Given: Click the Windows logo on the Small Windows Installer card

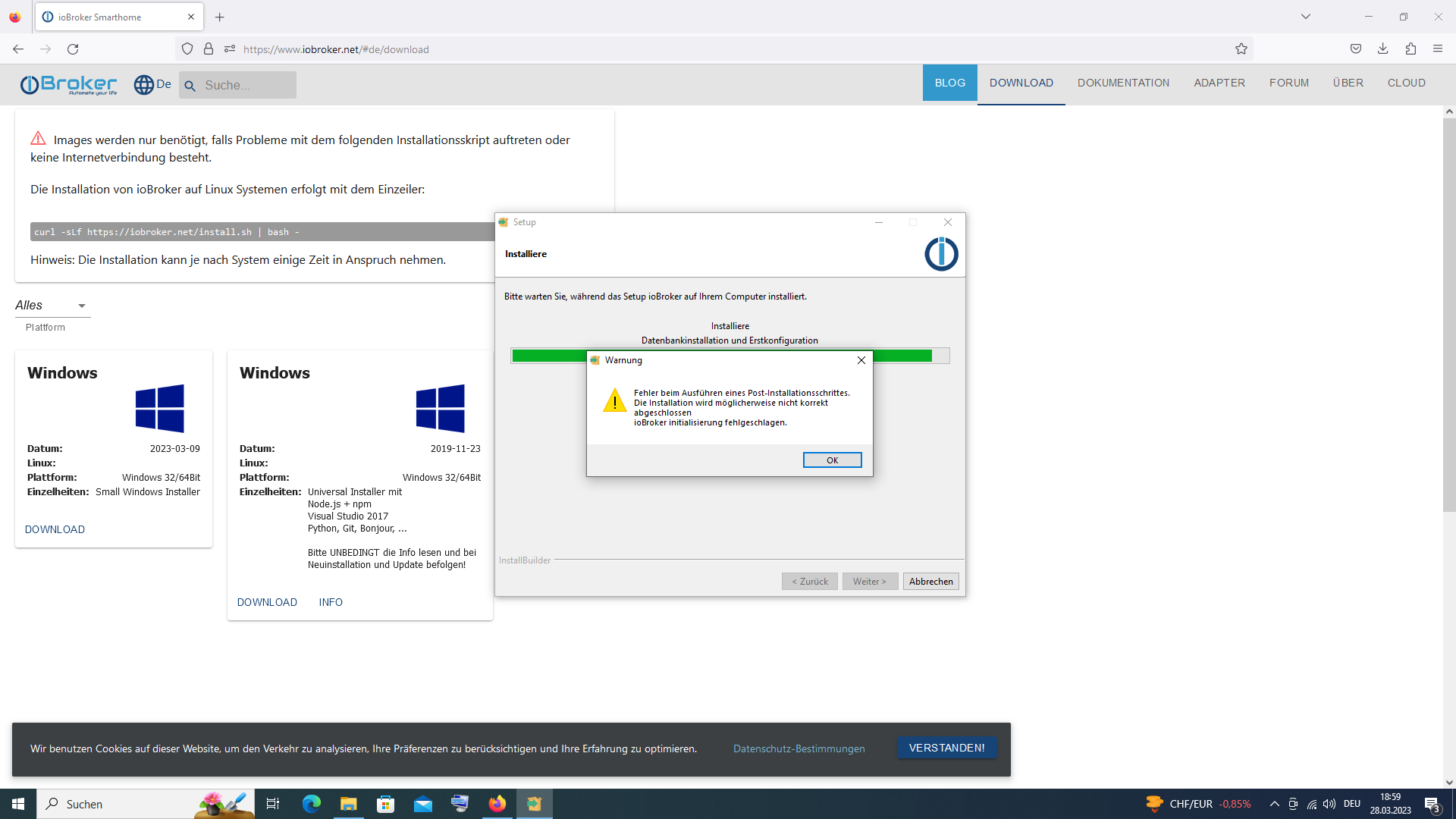Looking at the screenshot, I should click(x=160, y=409).
